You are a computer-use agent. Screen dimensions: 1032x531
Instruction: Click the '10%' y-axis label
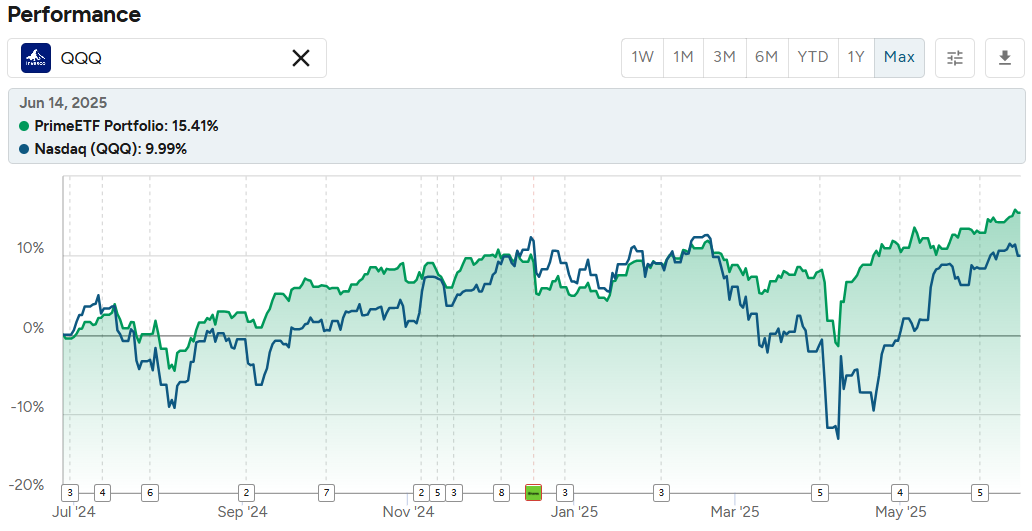pos(30,249)
